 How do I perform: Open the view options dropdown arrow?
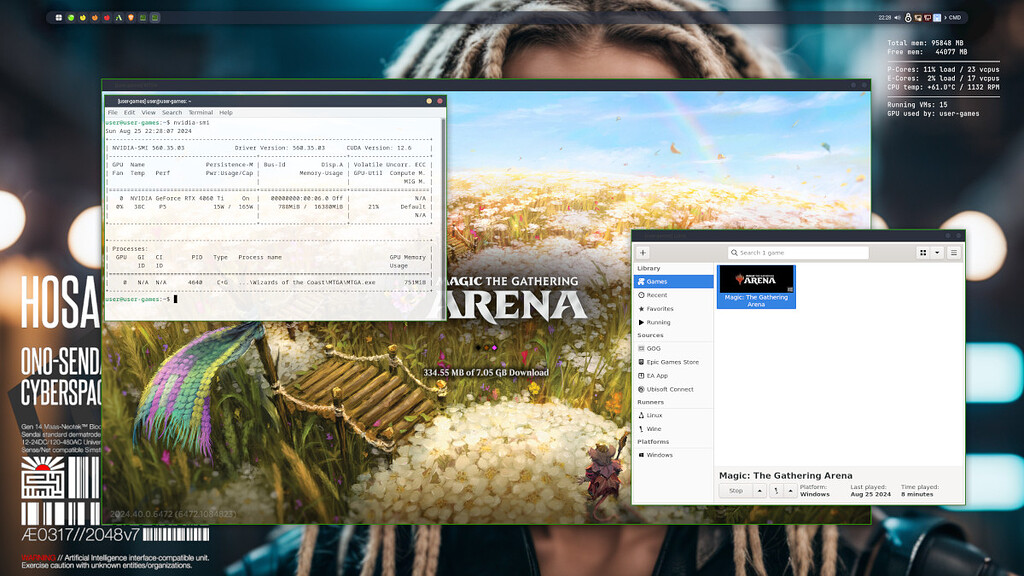[x=938, y=253]
